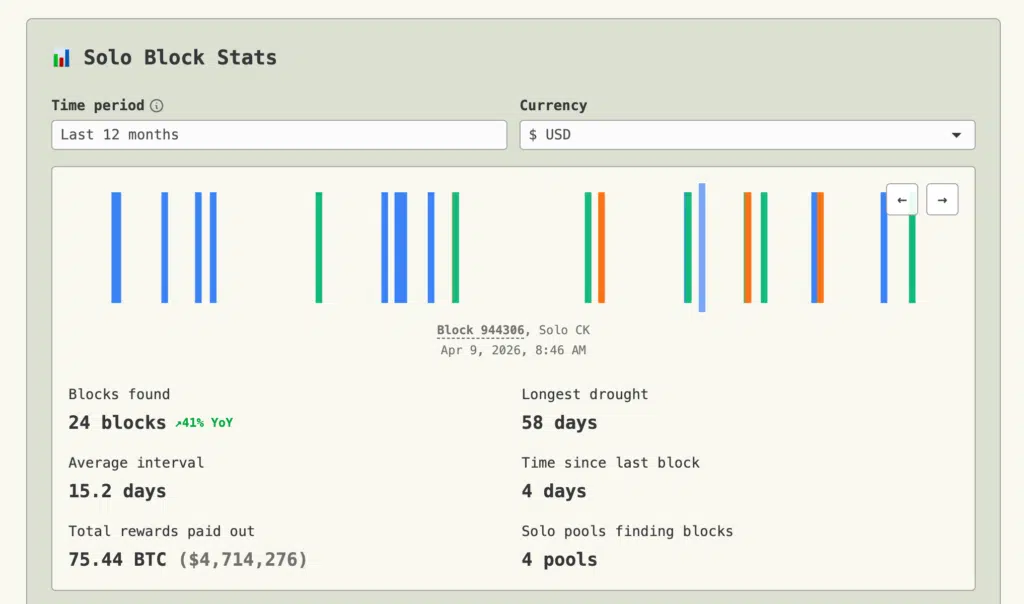Select the lone green bar between blue groups
The image size is (1024, 604).
tap(319, 247)
